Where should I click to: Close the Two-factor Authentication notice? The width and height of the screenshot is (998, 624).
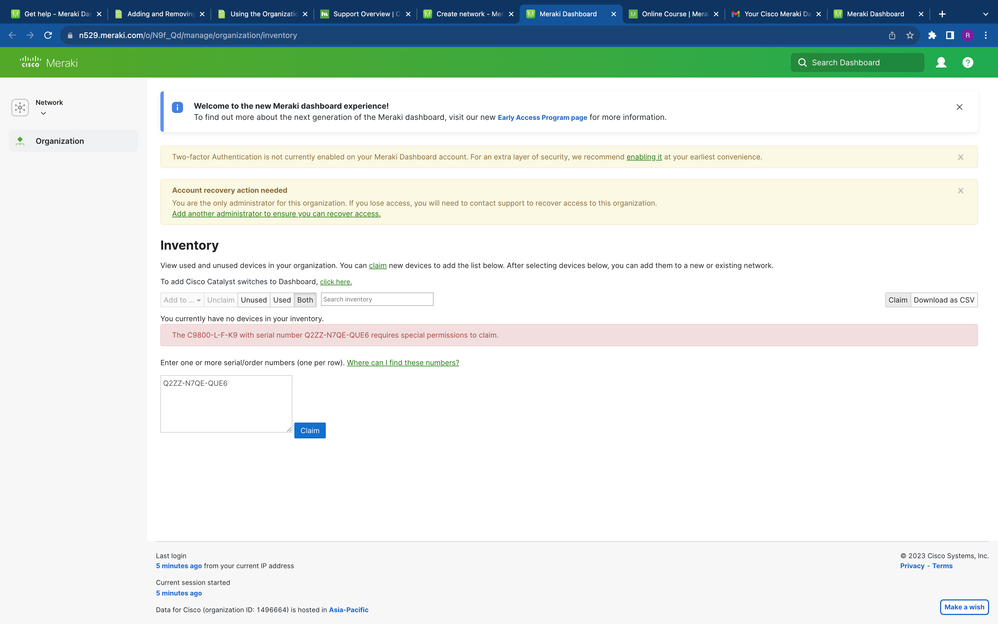pyautogui.click(x=960, y=157)
